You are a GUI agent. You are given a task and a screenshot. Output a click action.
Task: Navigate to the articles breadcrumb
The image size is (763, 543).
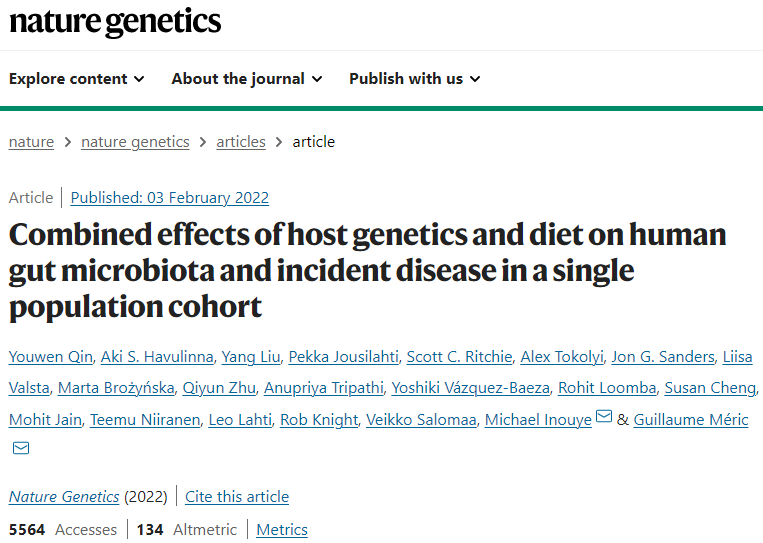click(x=241, y=142)
